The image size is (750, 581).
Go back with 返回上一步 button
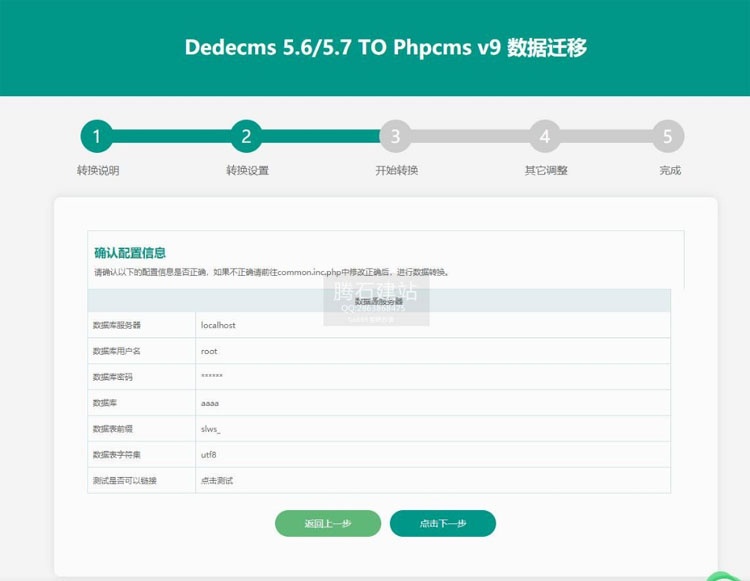328,523
